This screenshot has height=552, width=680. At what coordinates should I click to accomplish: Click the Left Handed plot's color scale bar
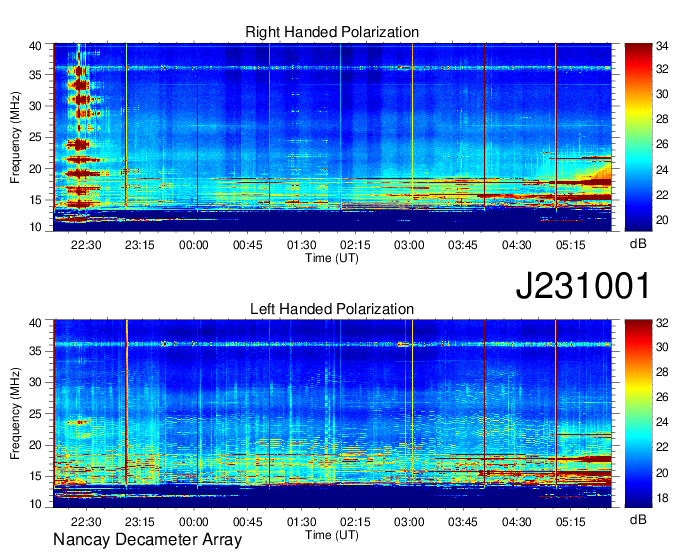[638, 414]
